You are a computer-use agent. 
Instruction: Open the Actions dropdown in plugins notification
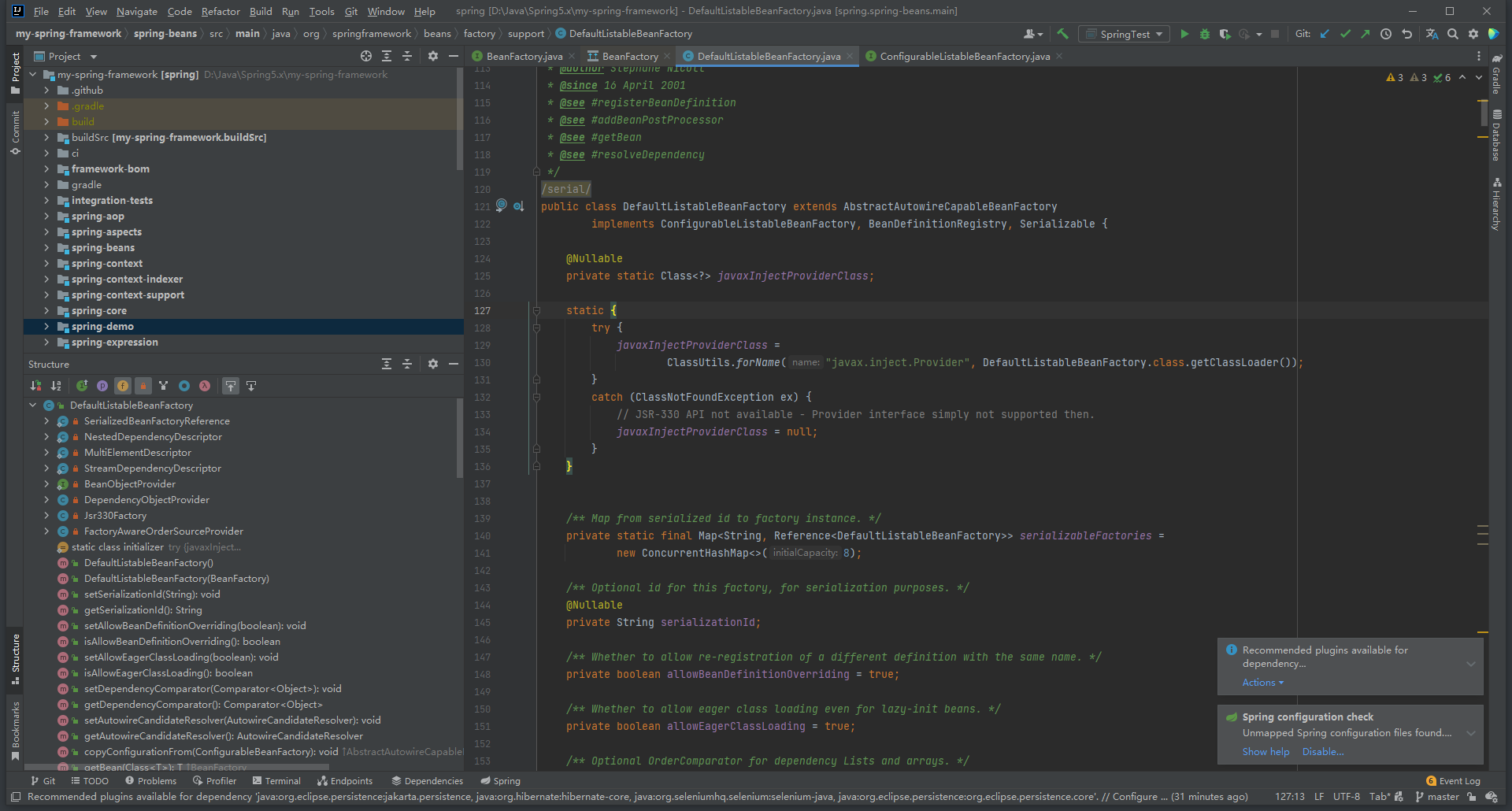click(1263, 683)
